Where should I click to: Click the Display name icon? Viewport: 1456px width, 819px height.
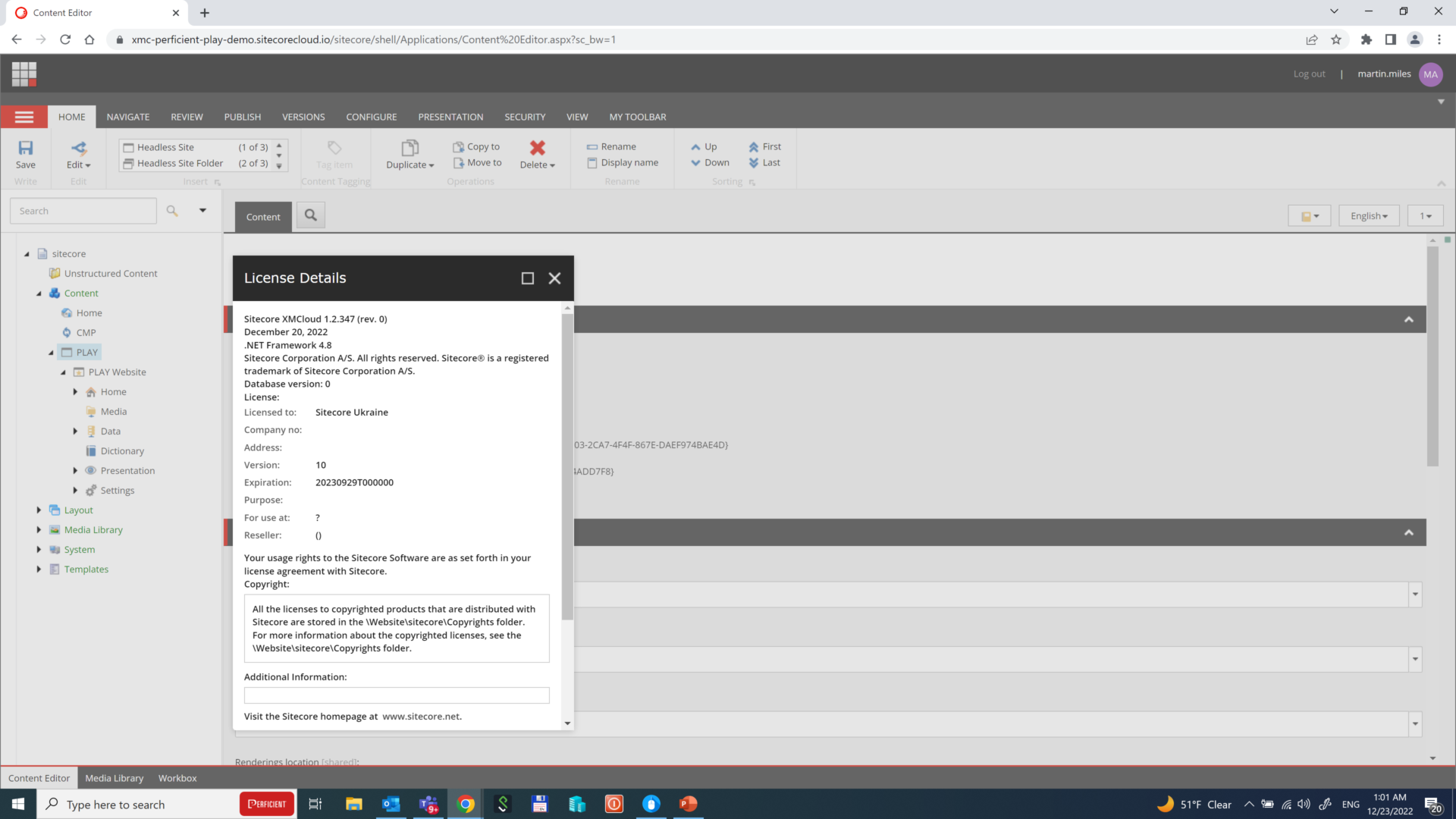coord(592,162)
